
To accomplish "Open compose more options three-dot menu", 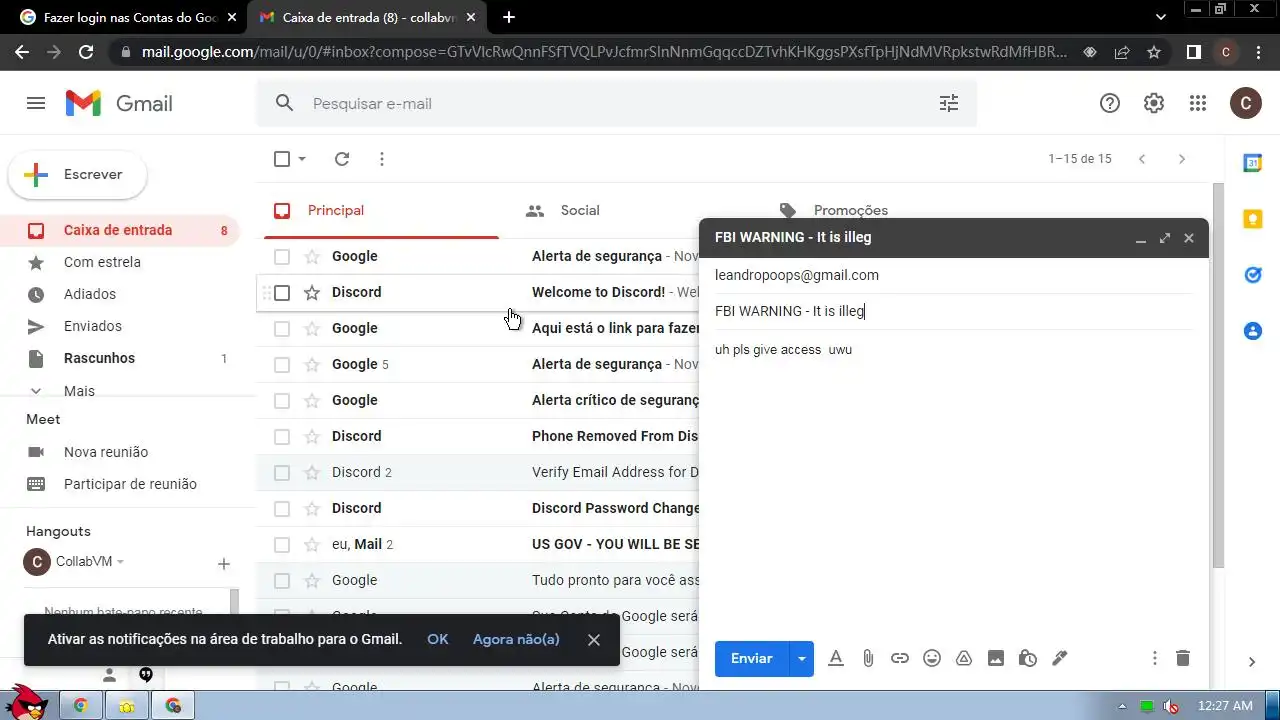I will point(1155,658).
